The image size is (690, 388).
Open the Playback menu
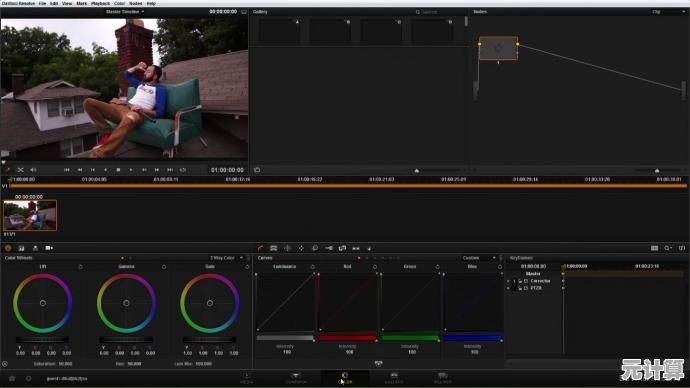(100, 3)
